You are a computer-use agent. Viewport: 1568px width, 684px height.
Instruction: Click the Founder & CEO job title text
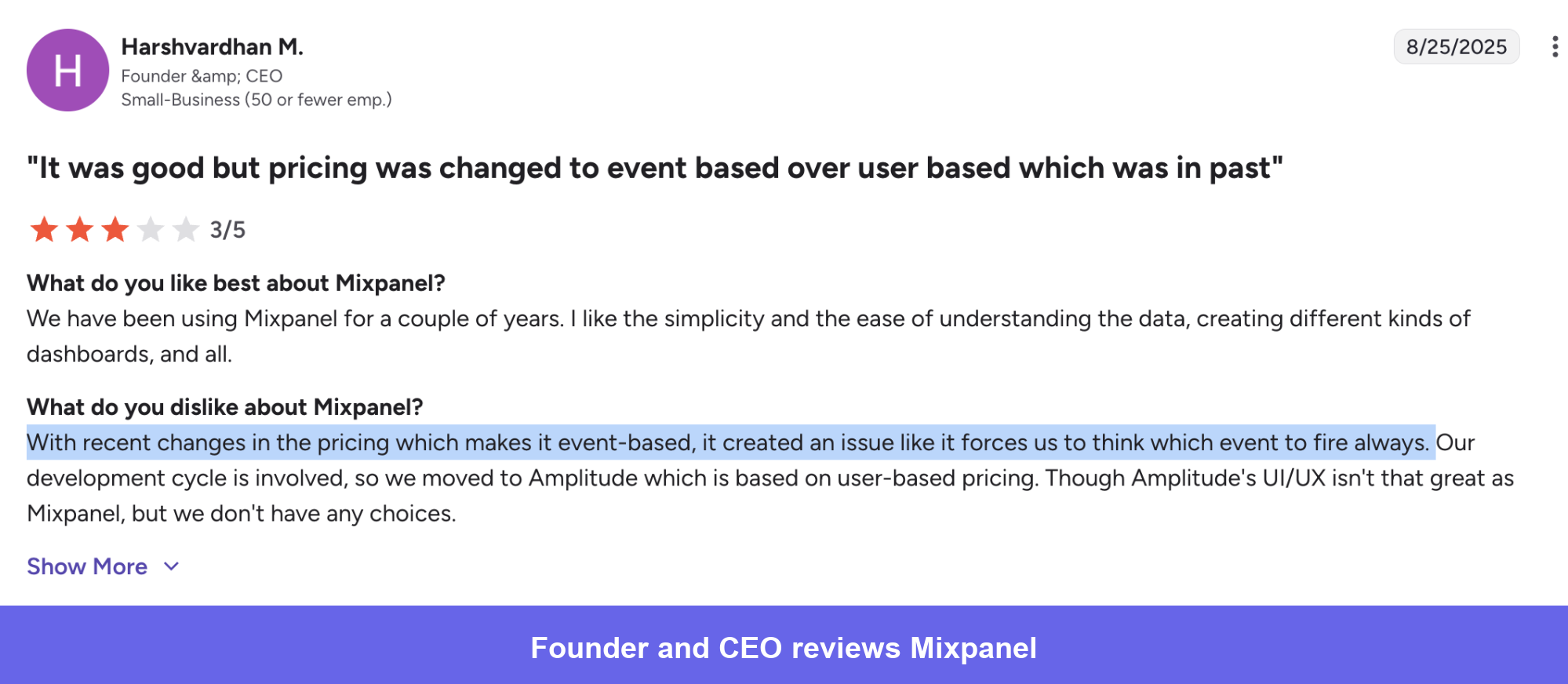(x=202, y=75)
